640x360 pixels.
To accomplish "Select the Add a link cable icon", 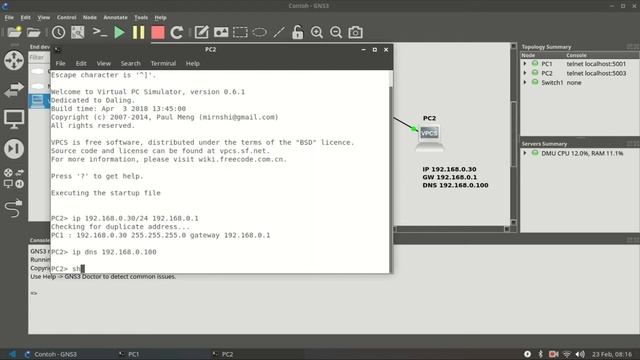I will [14, 208].
